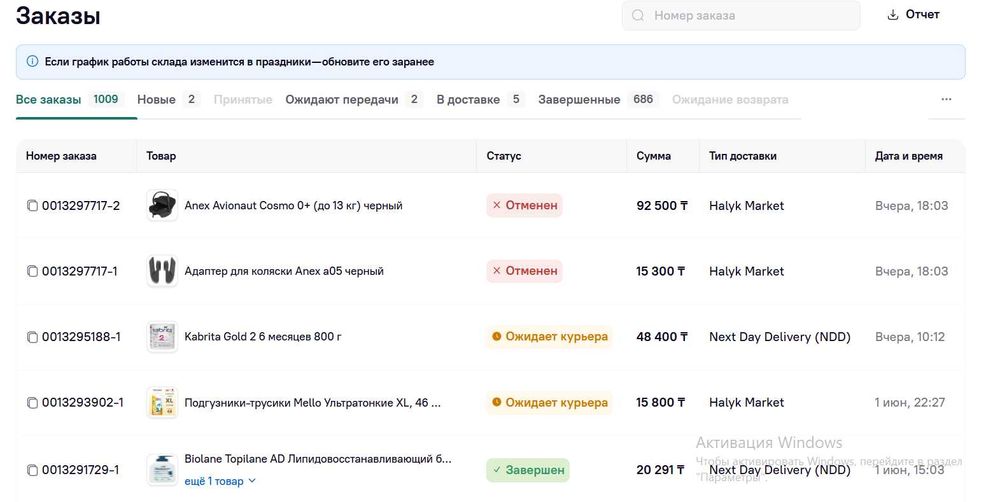Open the 'Завершенные' tab
Image resolution: width=1000 pixels, height=502 pixels.
597,100
